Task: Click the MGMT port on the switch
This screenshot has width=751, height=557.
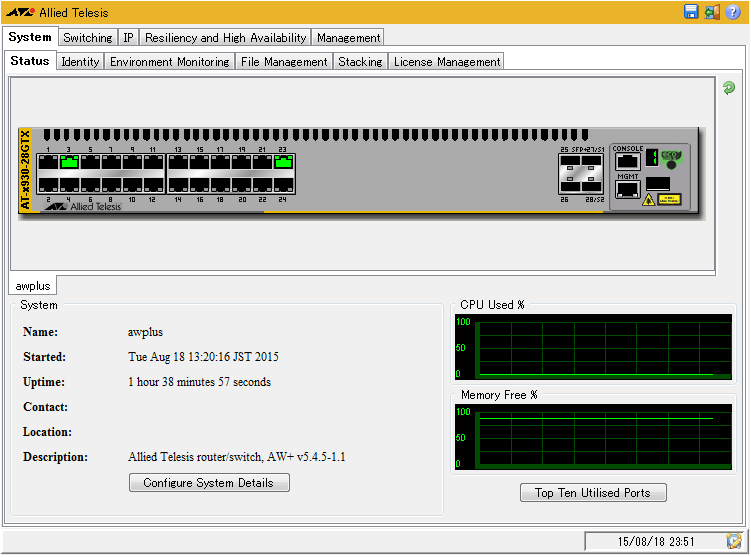Action: coord(627,189)
